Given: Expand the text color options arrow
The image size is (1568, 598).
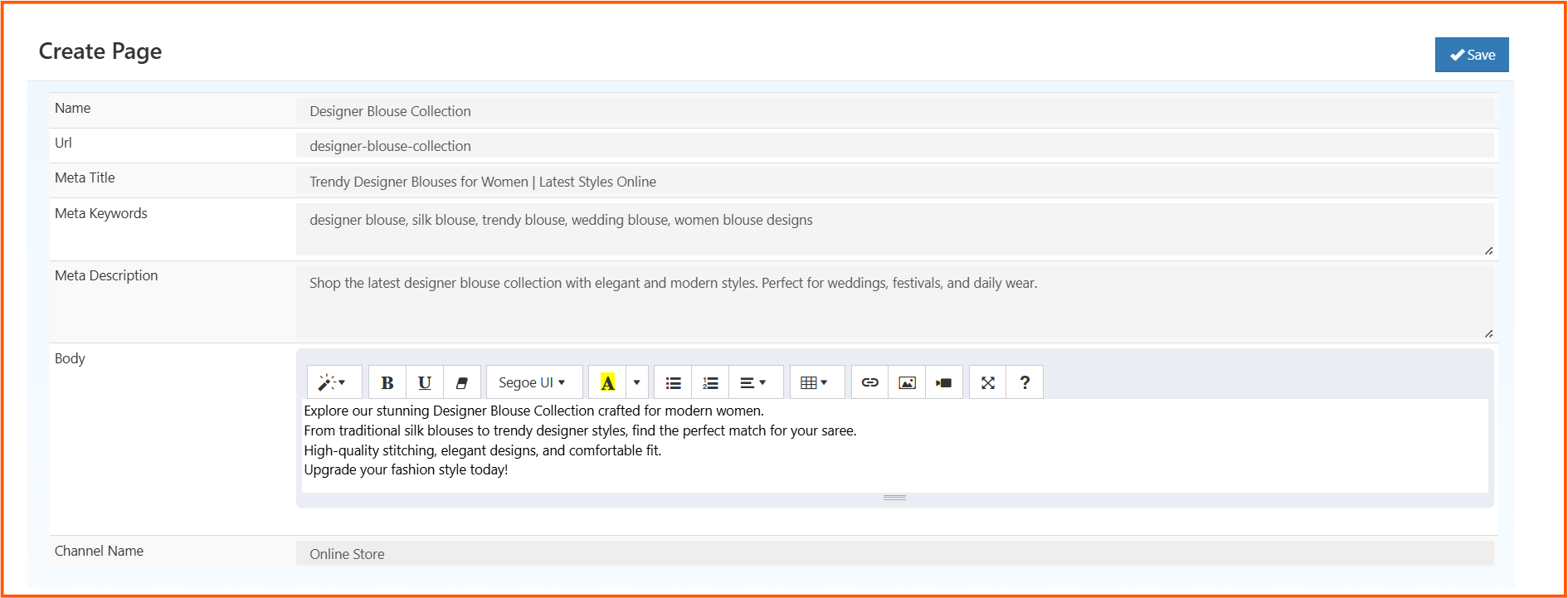Looking at the screenshot, I should pyautogui.click(x=636, y=382).
